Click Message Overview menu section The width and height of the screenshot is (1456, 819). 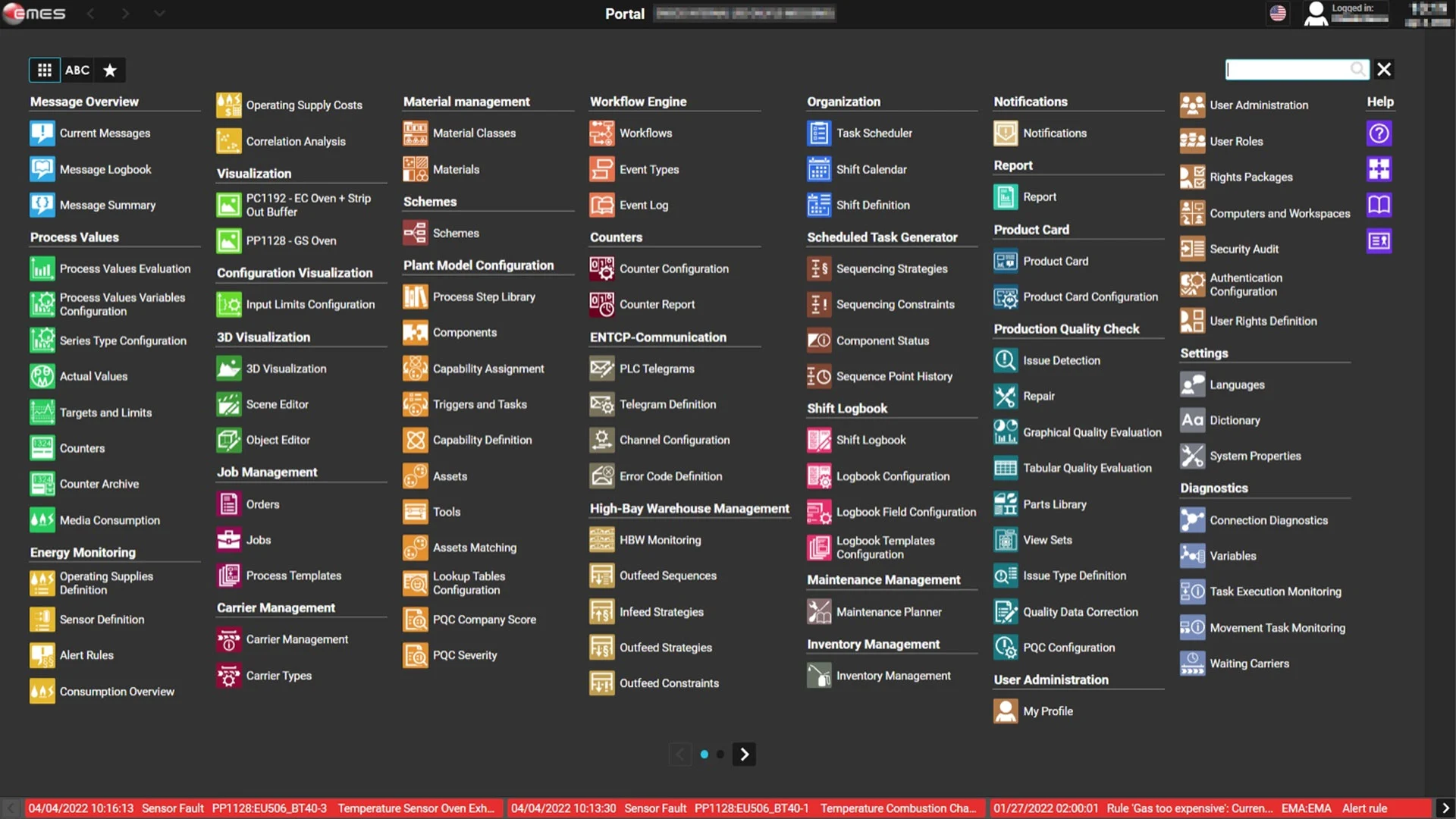(x=83, y=100)
